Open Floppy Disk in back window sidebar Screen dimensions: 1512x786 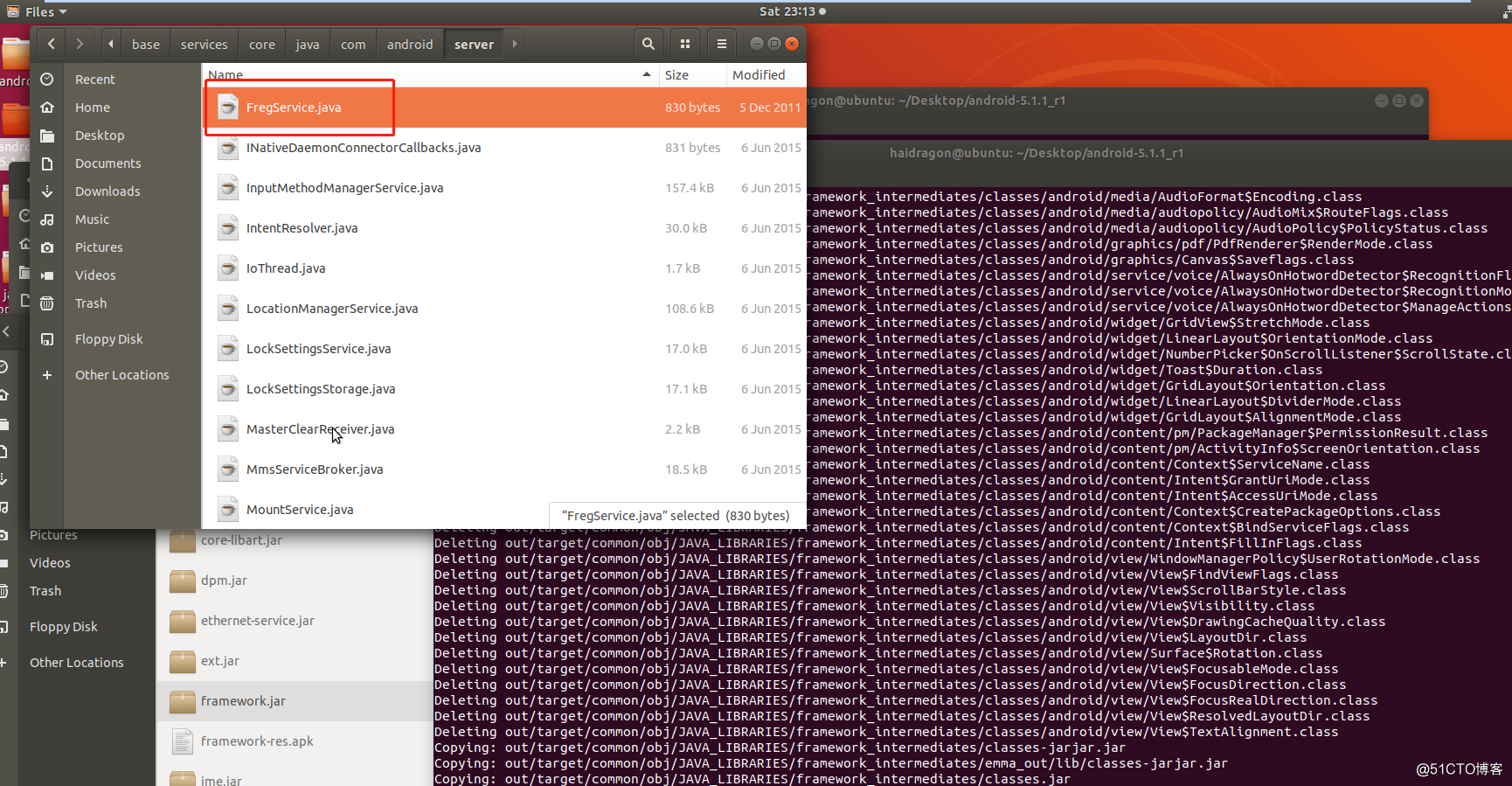(63, 627)
